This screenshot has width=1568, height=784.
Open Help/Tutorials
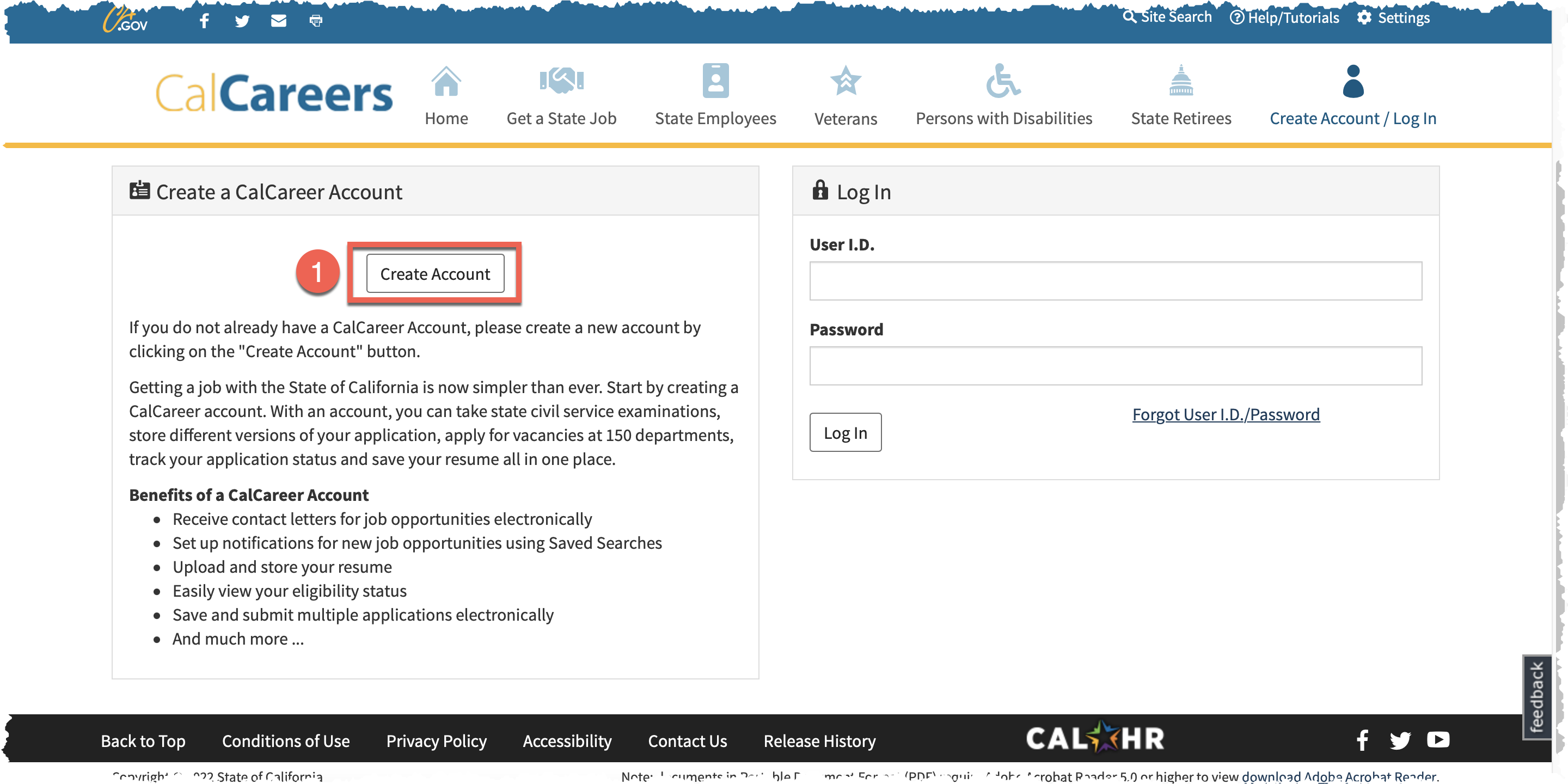tap(1284, 17)
